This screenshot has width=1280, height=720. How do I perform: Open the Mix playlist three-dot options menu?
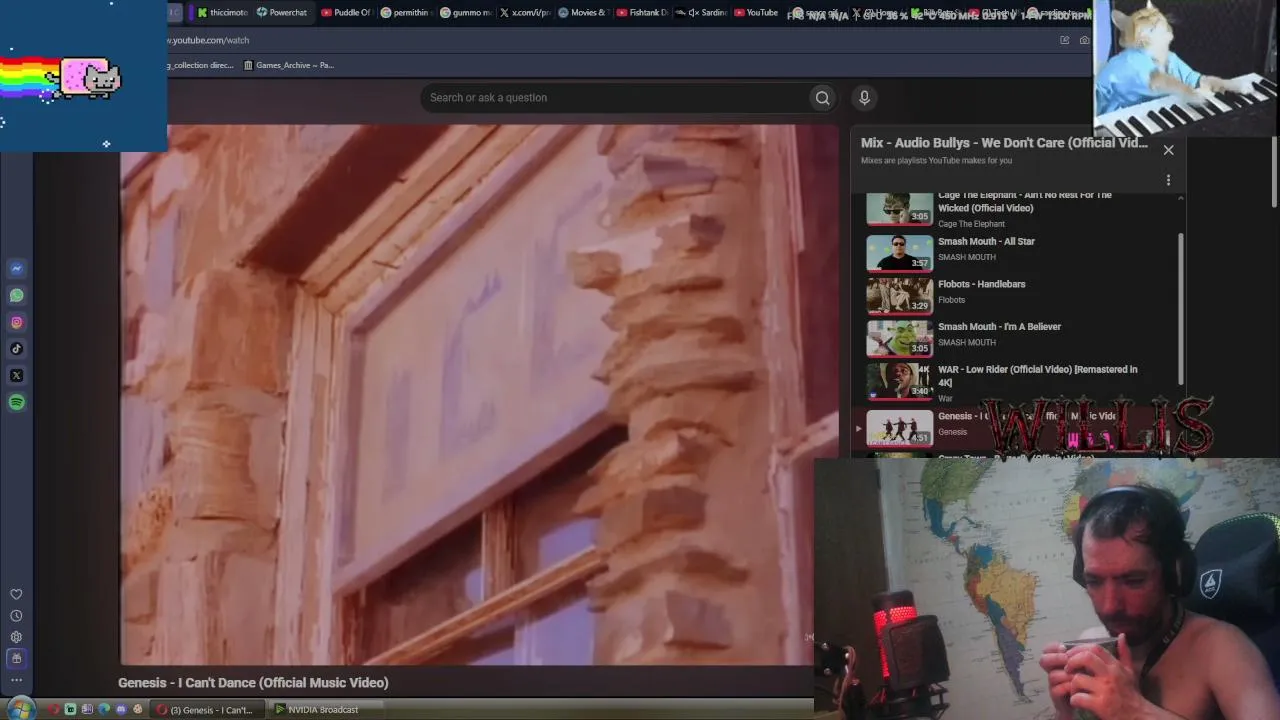[x=1168, y=180]
